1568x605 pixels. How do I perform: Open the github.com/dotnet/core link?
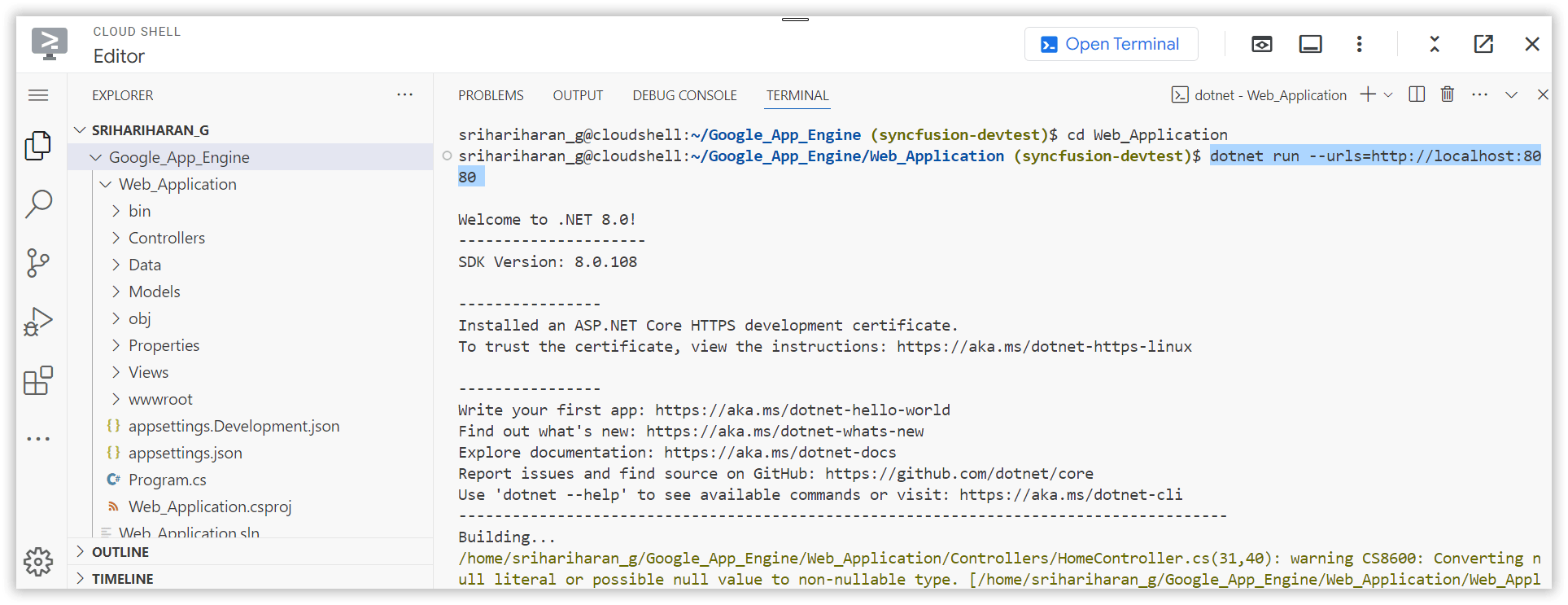coord(959,474)
